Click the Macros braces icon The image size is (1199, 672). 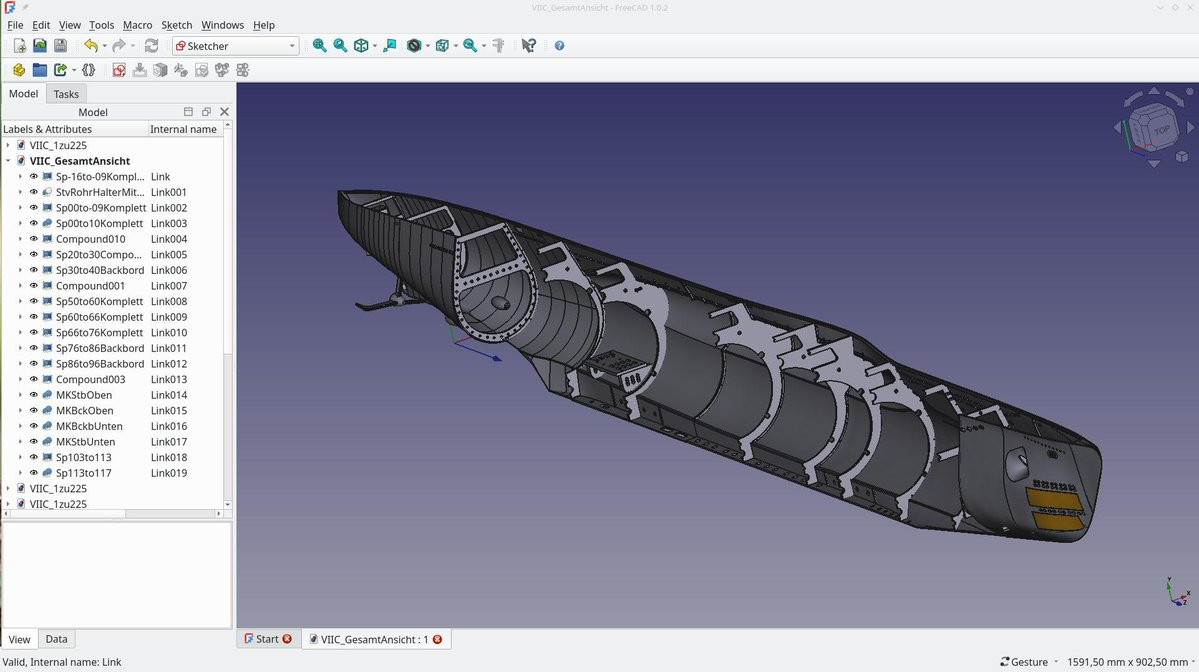(x=89, y=70)
